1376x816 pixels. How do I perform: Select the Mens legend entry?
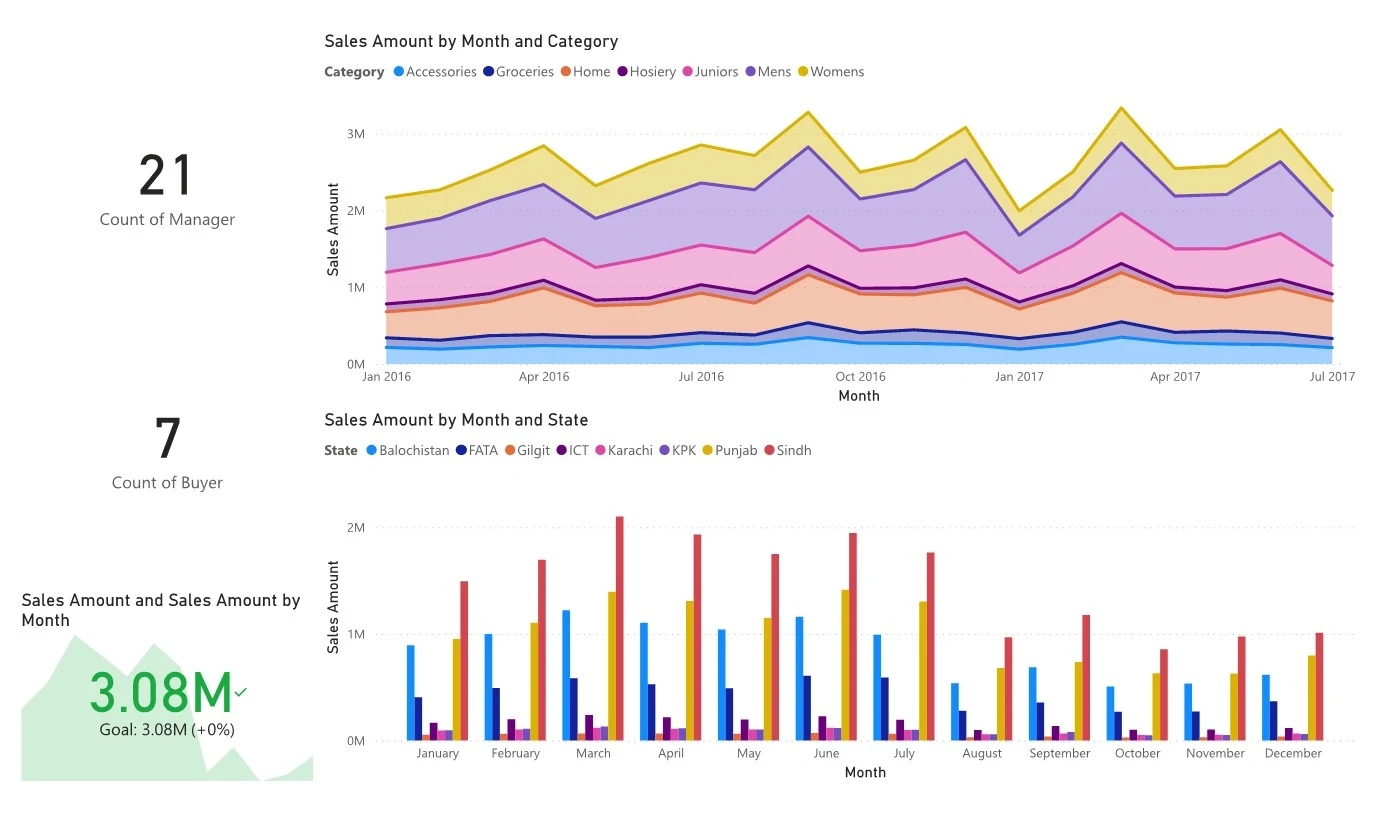750,72
